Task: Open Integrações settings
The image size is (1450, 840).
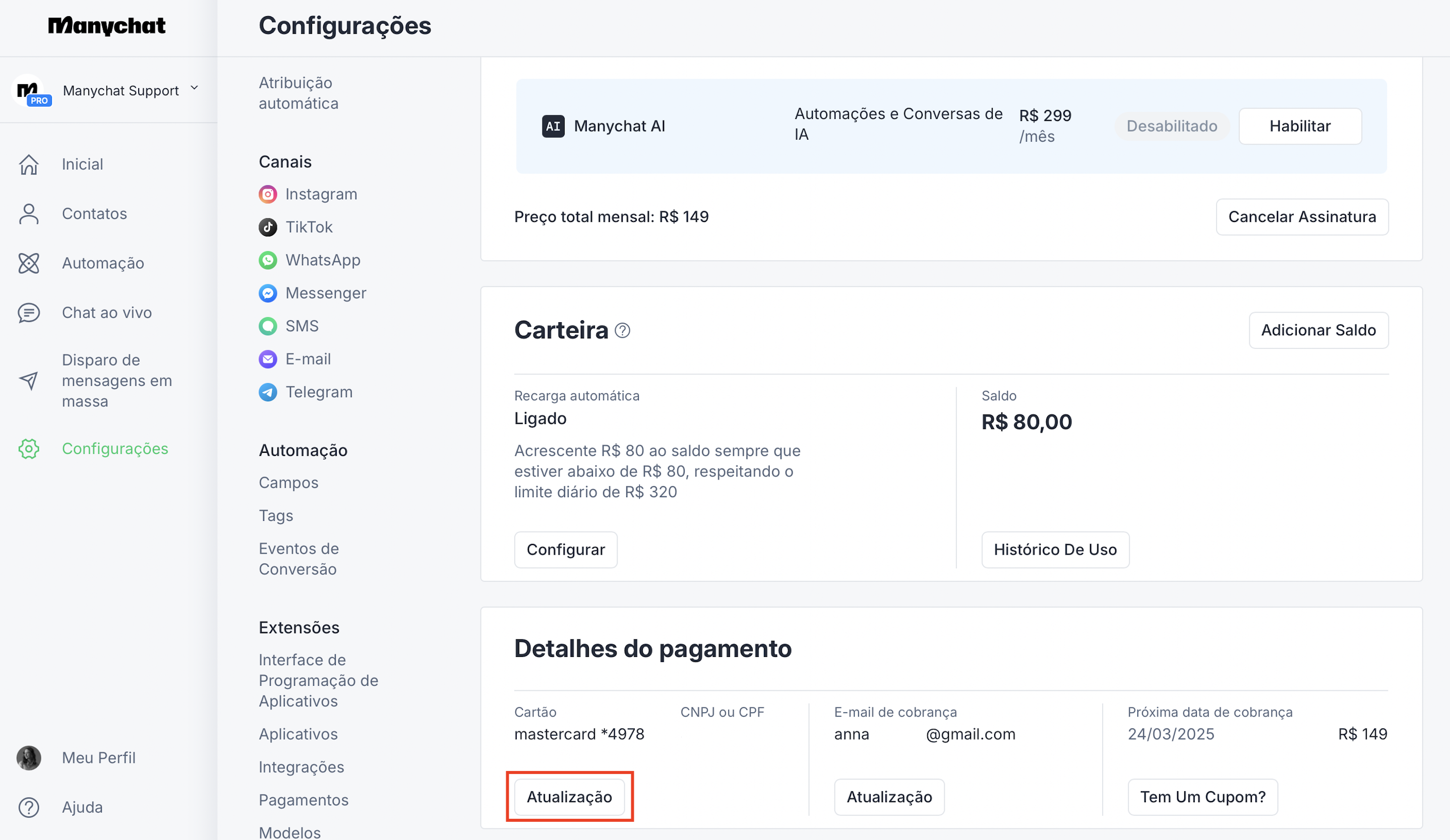Action: pyautogui.click(x=301, y=767)
